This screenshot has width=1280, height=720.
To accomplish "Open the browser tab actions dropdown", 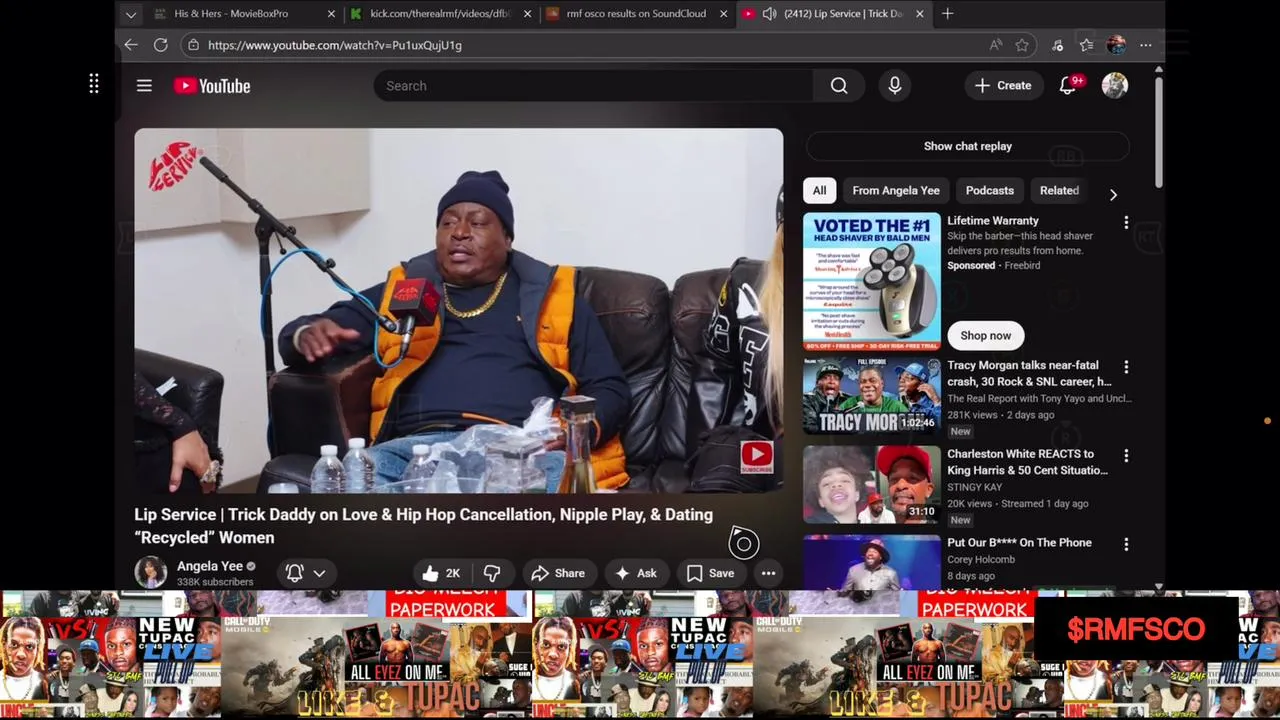I will pyautogui.click(x=130, y=14).
